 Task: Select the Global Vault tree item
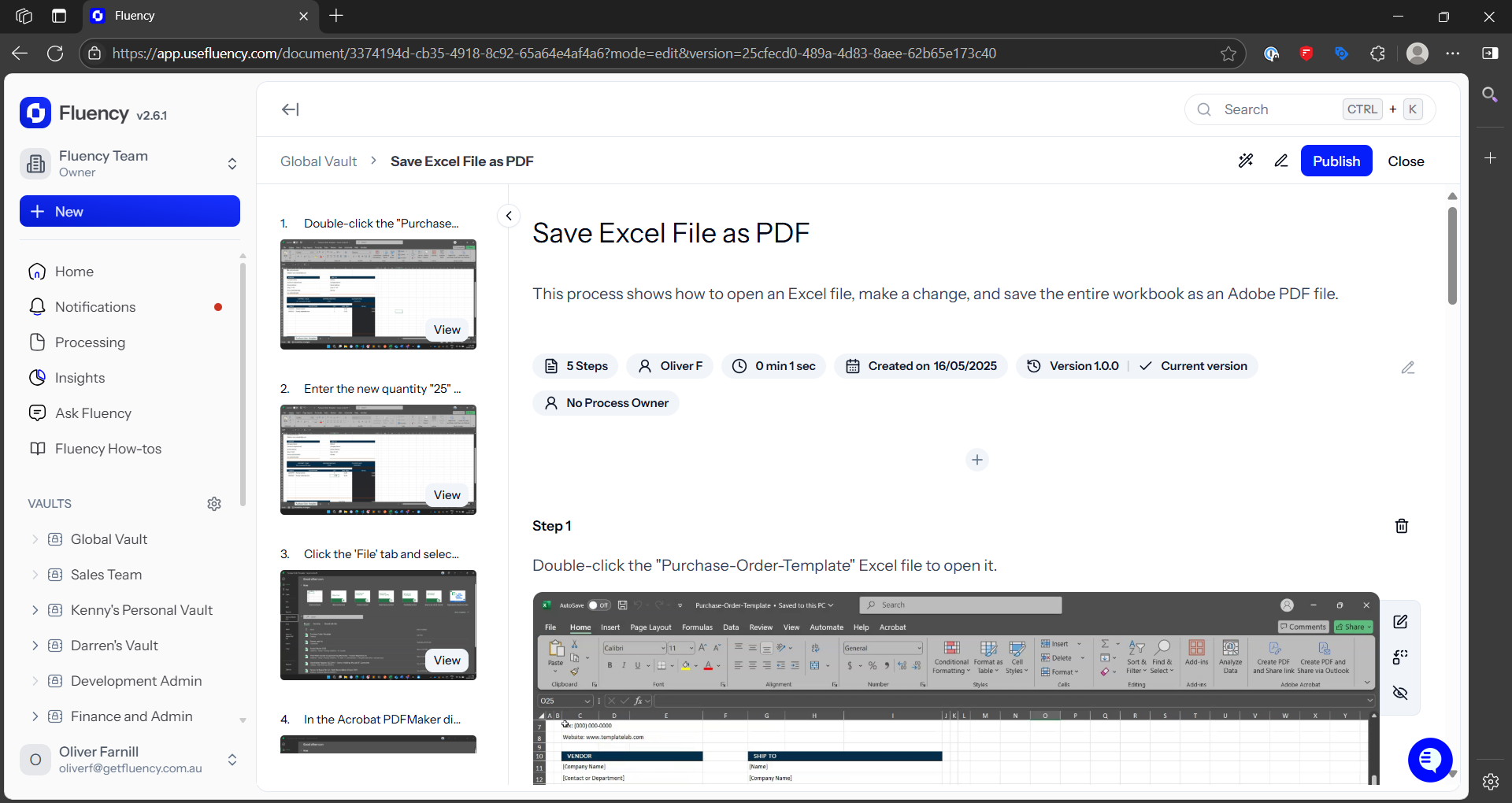point(109,539)
